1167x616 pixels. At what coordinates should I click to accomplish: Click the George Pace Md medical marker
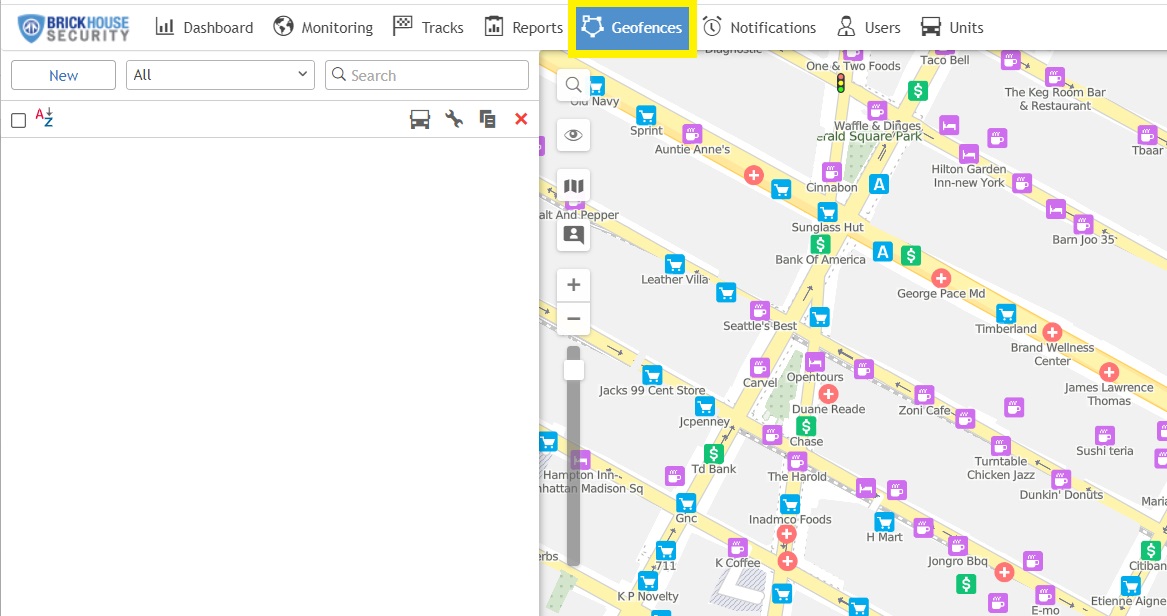(941, 278)
